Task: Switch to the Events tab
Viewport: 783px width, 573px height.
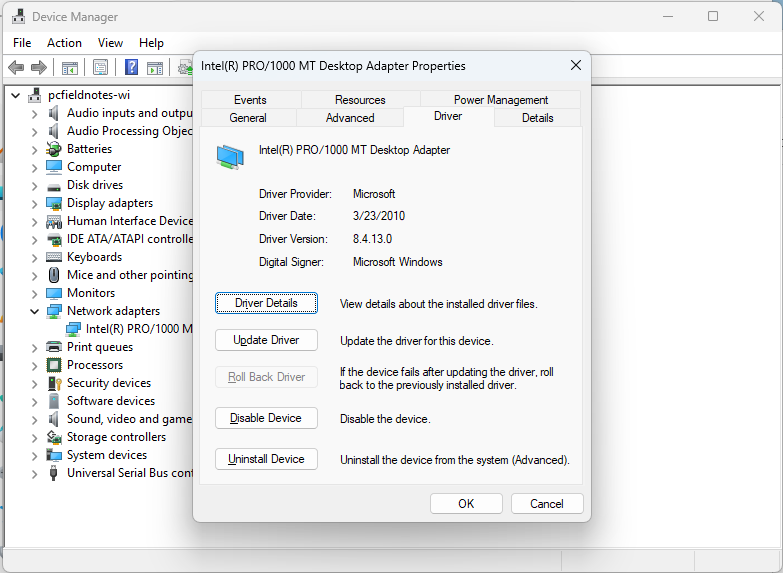Action: click(250, 99)
